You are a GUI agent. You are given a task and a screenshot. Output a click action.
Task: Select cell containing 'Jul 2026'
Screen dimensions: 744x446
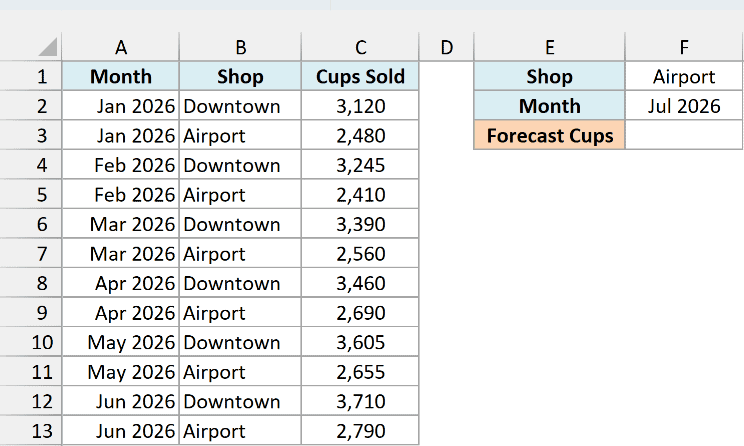point(684,106)
